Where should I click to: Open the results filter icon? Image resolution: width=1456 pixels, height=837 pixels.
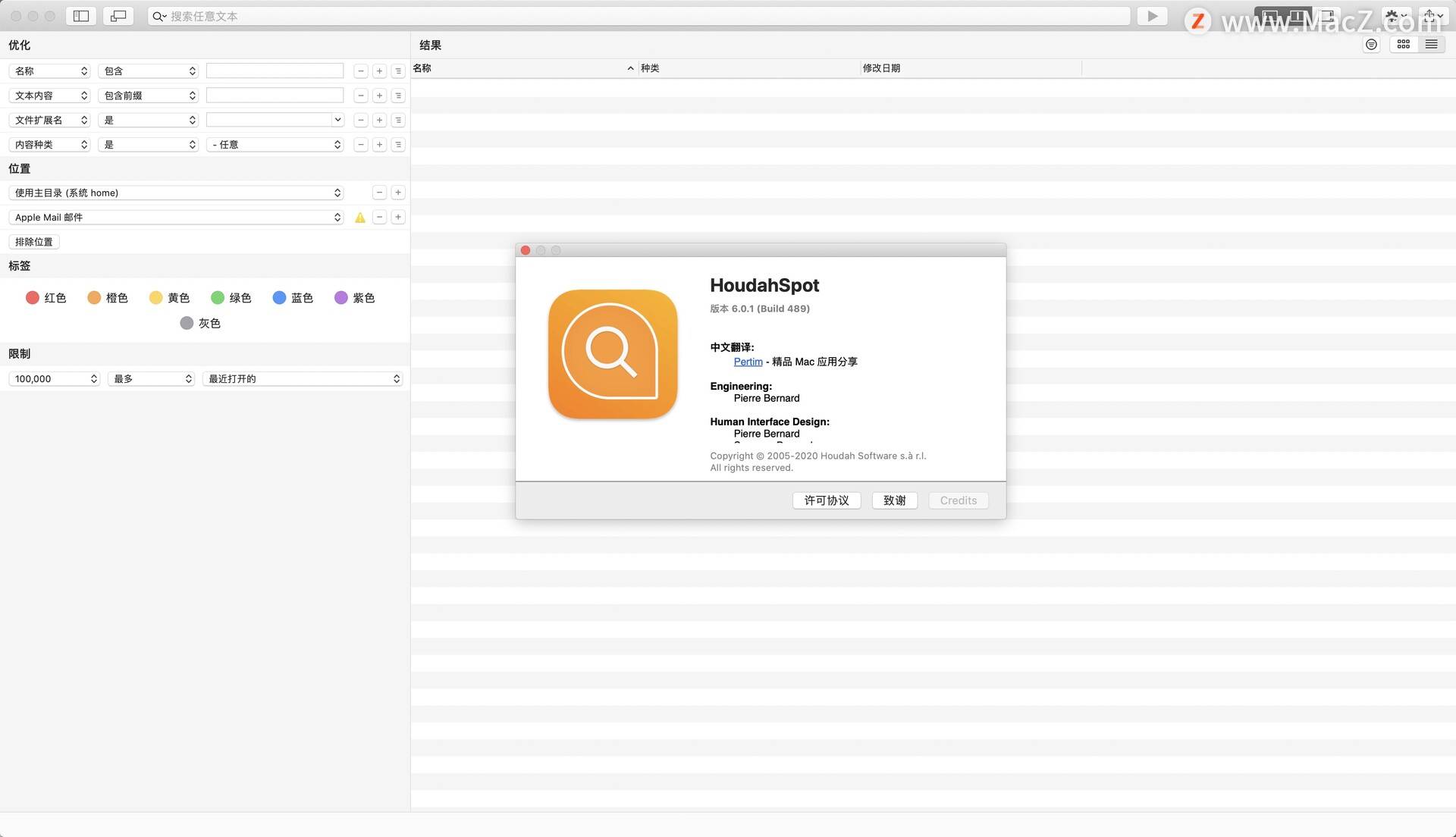pos(1371,45)
